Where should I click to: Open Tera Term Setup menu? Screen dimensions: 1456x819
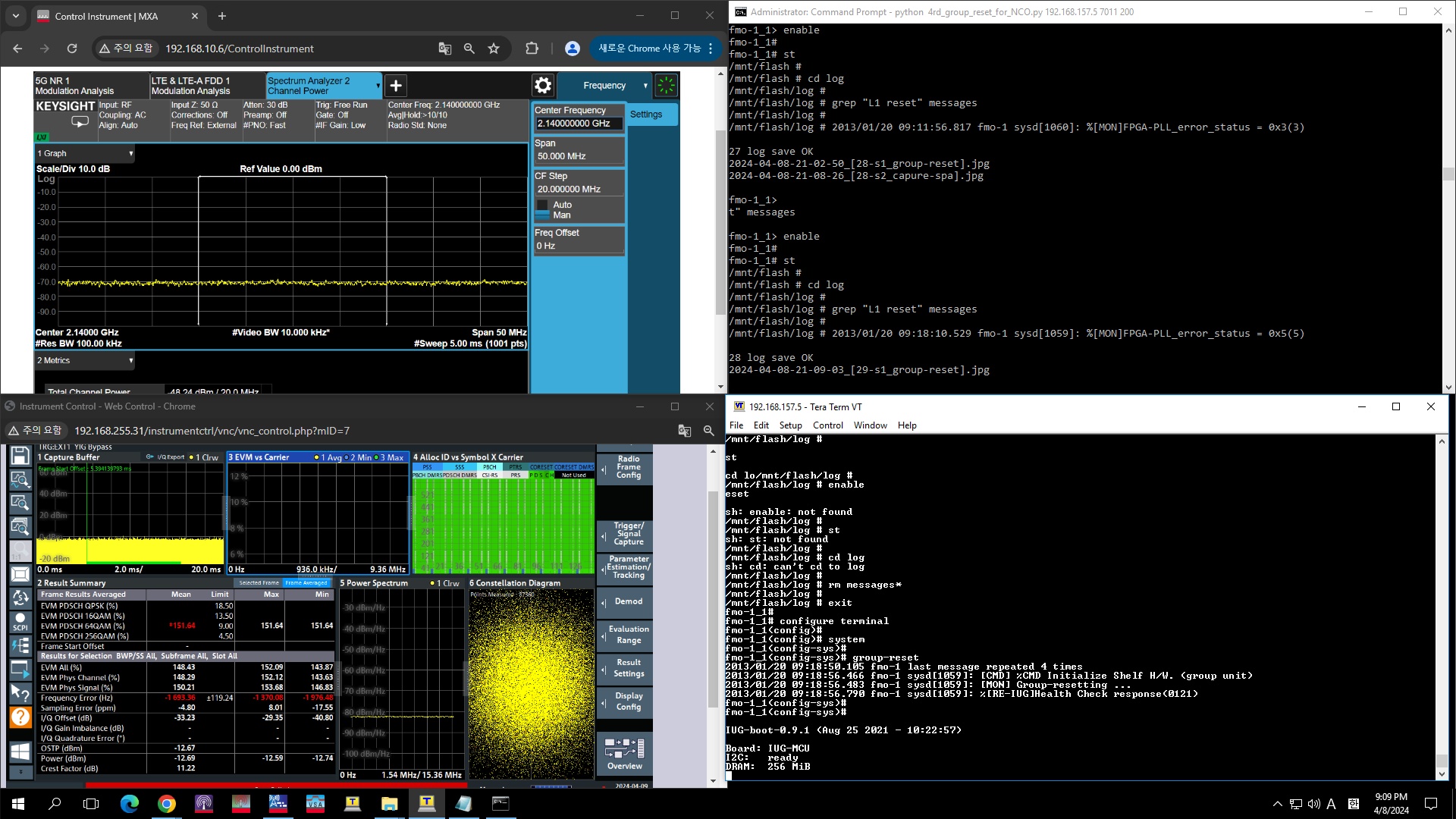coord(790,425)
